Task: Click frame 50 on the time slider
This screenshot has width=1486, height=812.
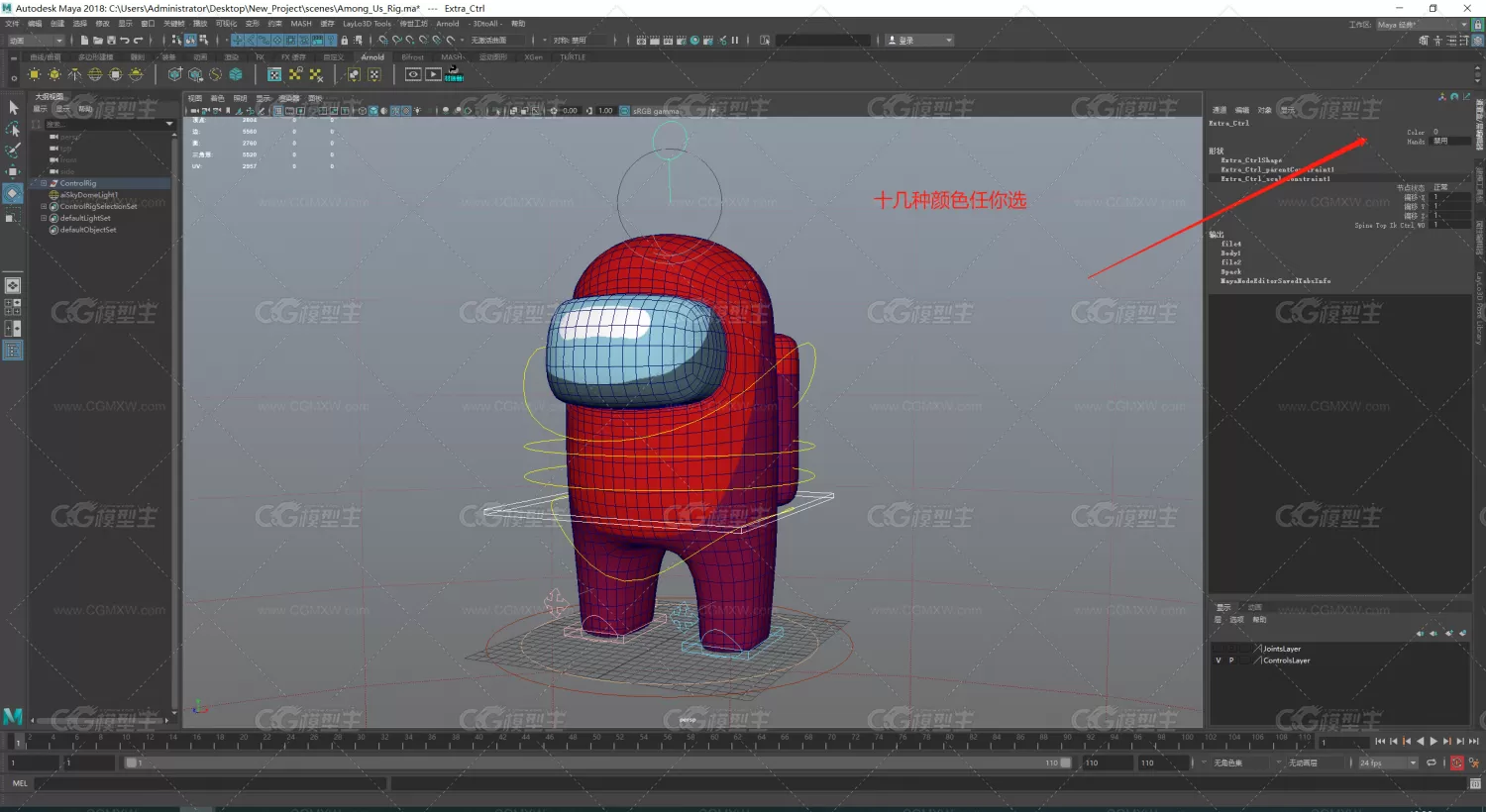Action: 596,742
